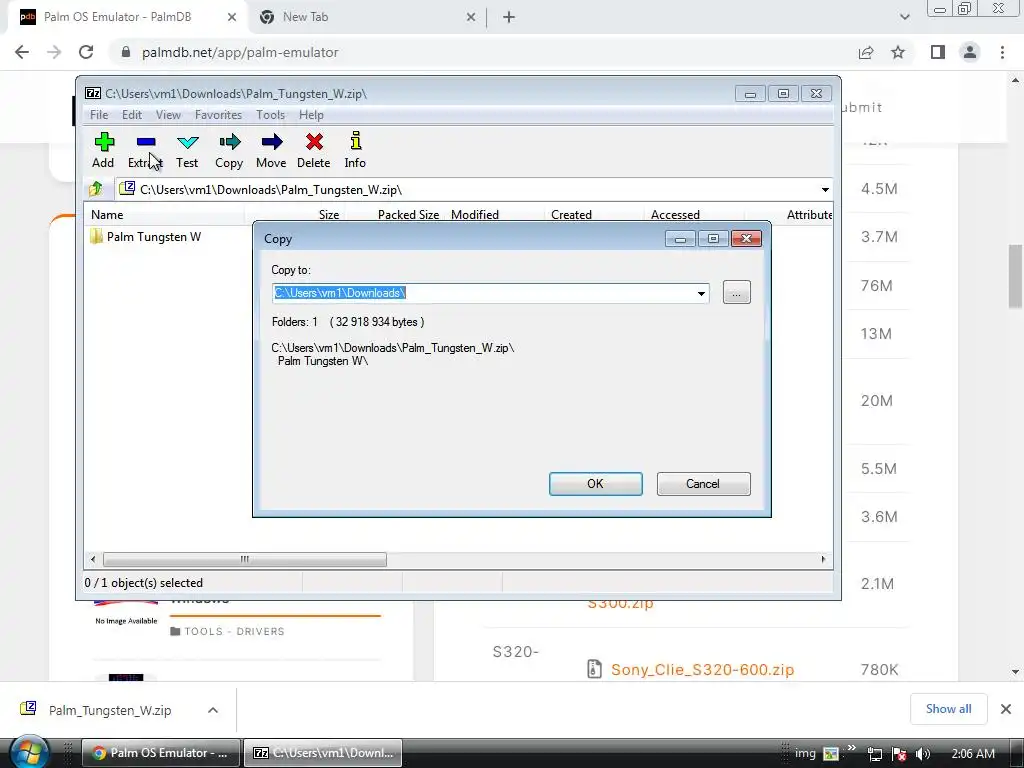
Task: Click right arrow of horizontal scrollbar
Action: point(823,560)
